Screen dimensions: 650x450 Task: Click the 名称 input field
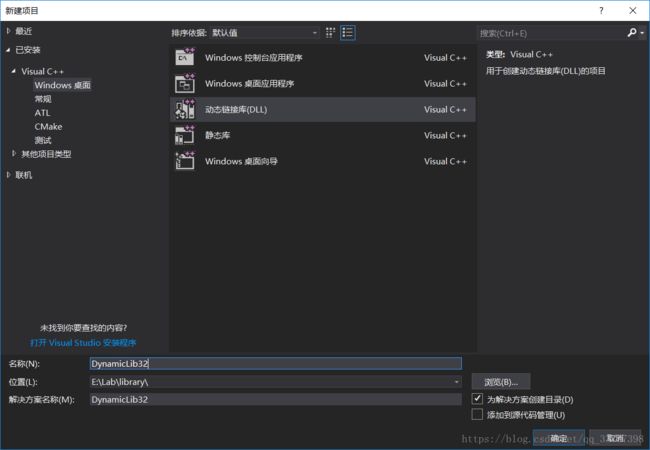point(275,363)
